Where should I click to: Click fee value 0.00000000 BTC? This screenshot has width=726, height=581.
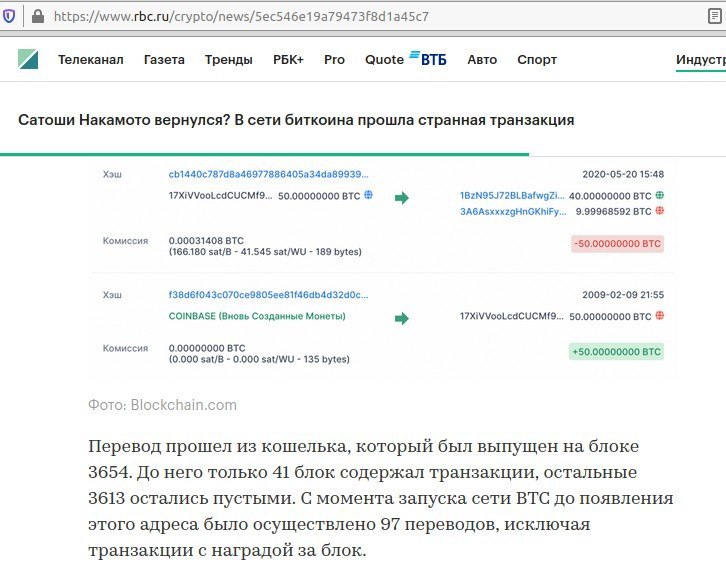point(207,348)
